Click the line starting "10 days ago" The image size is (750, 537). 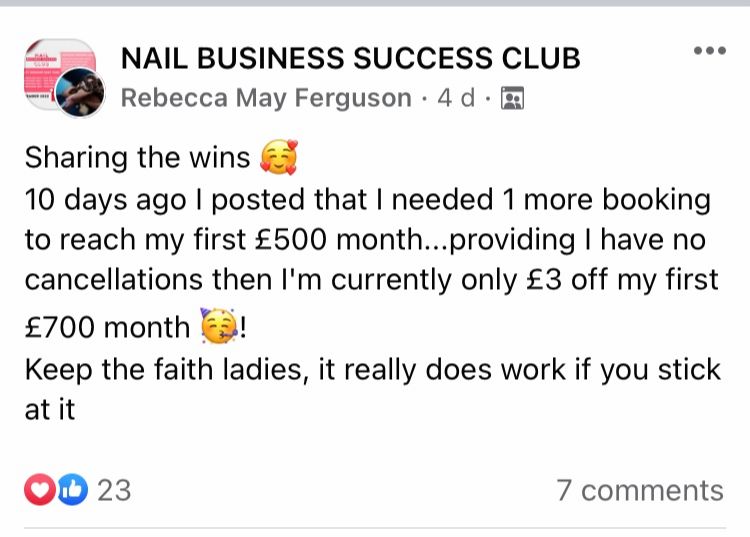pos(367,199)
